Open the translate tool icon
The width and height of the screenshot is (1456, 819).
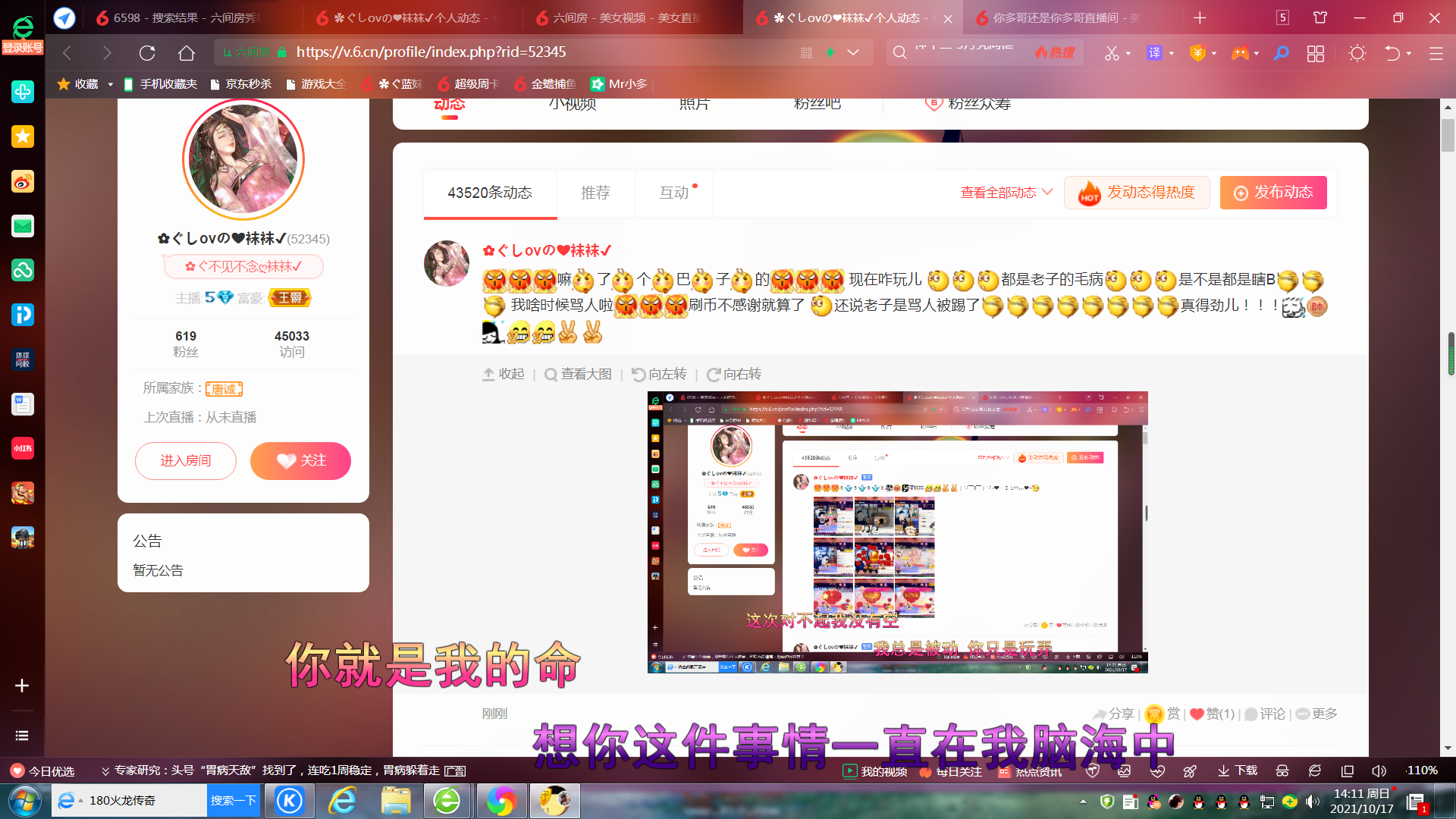coord(1154,53)
